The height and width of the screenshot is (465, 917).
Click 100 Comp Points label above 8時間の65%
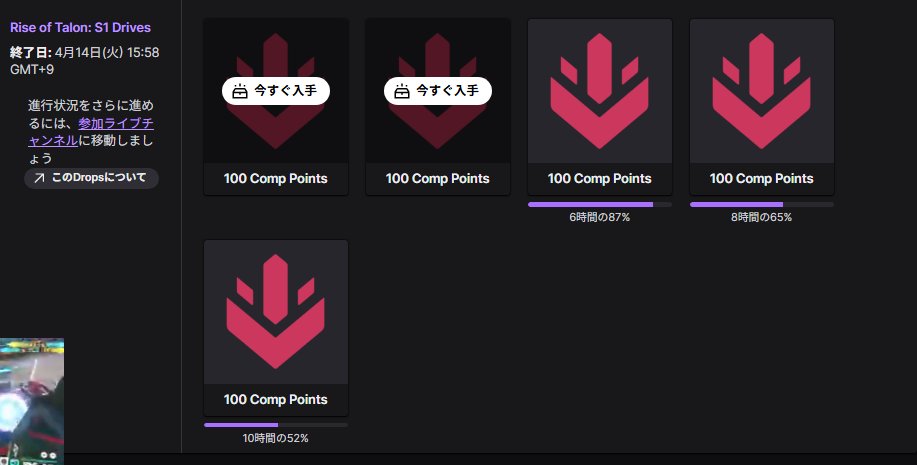point(761,178)
